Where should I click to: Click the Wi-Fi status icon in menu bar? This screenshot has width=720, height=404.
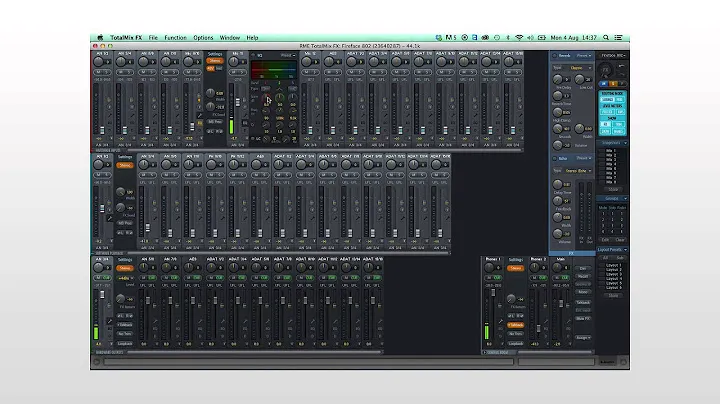click(518, 37)
